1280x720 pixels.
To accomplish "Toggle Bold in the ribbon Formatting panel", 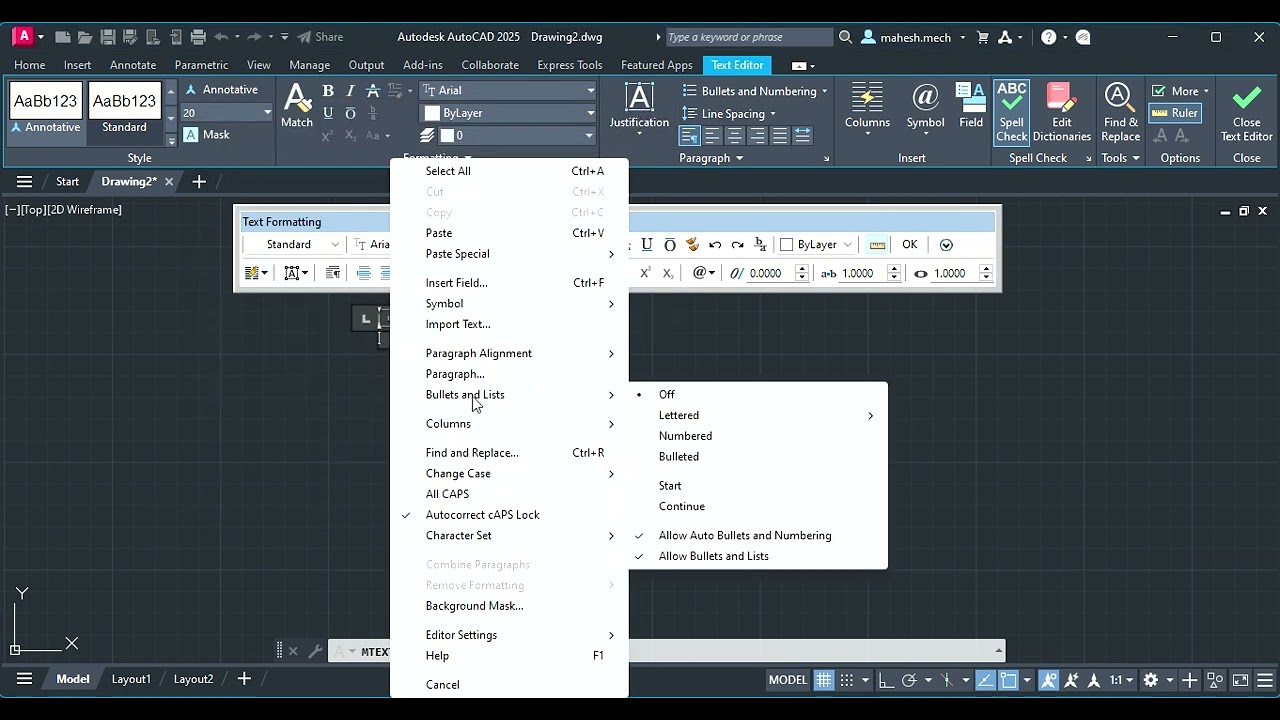I will (x=328, y=91).
